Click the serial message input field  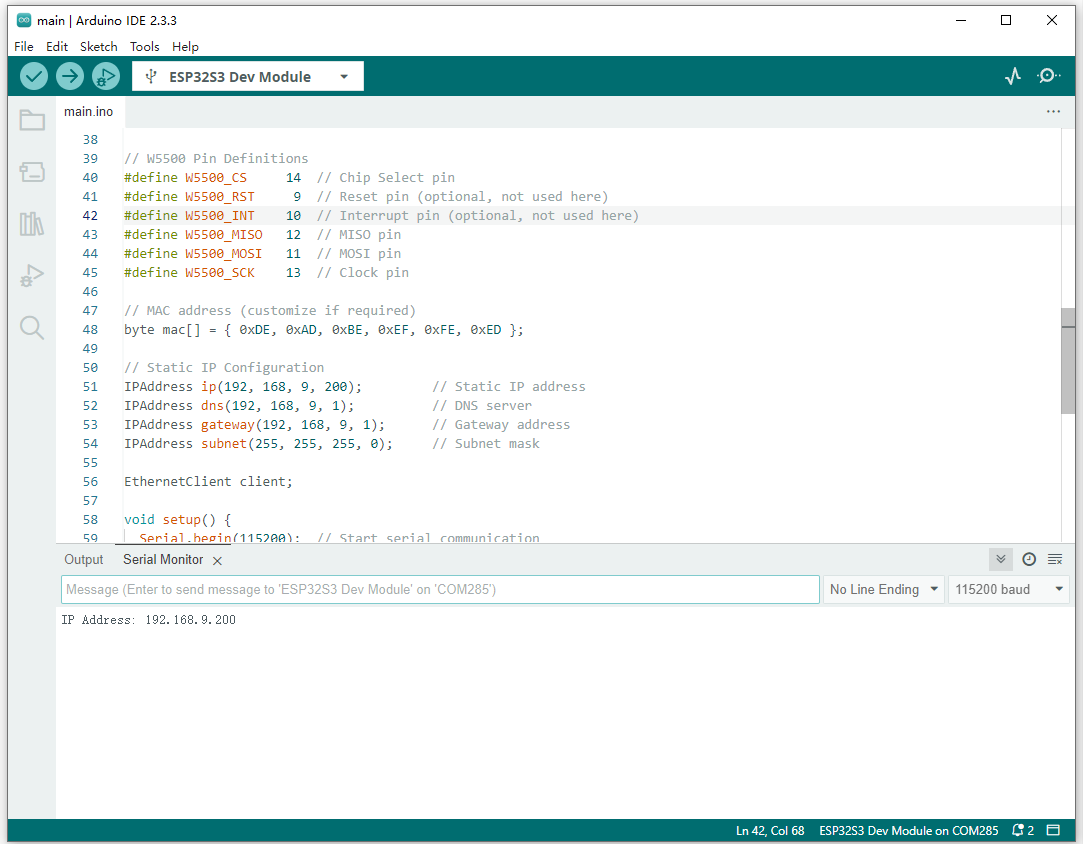point(440,589)
